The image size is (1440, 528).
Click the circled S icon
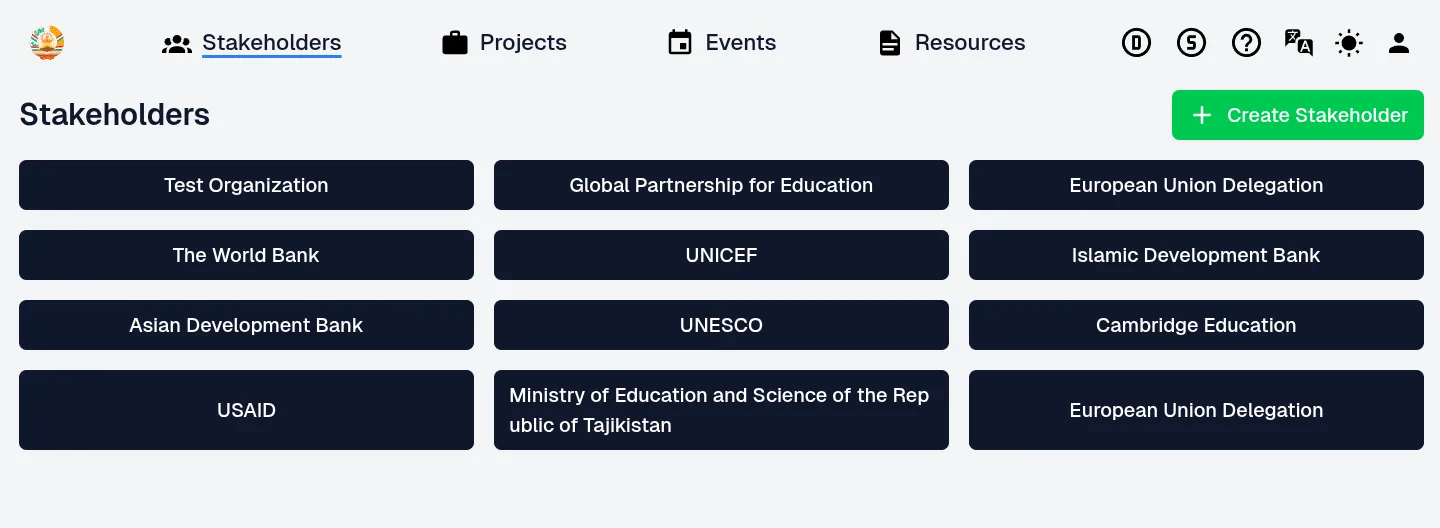click(1191, 43)
